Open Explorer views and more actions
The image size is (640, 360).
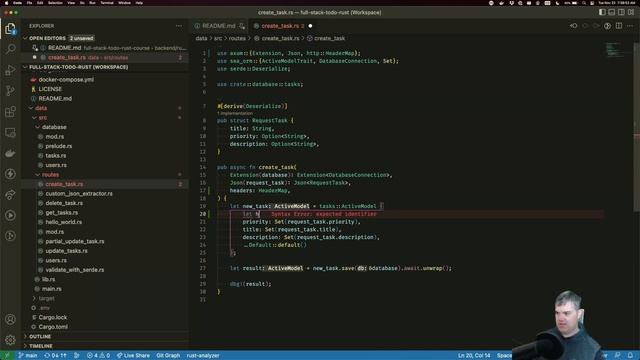[x=179, y=26]
